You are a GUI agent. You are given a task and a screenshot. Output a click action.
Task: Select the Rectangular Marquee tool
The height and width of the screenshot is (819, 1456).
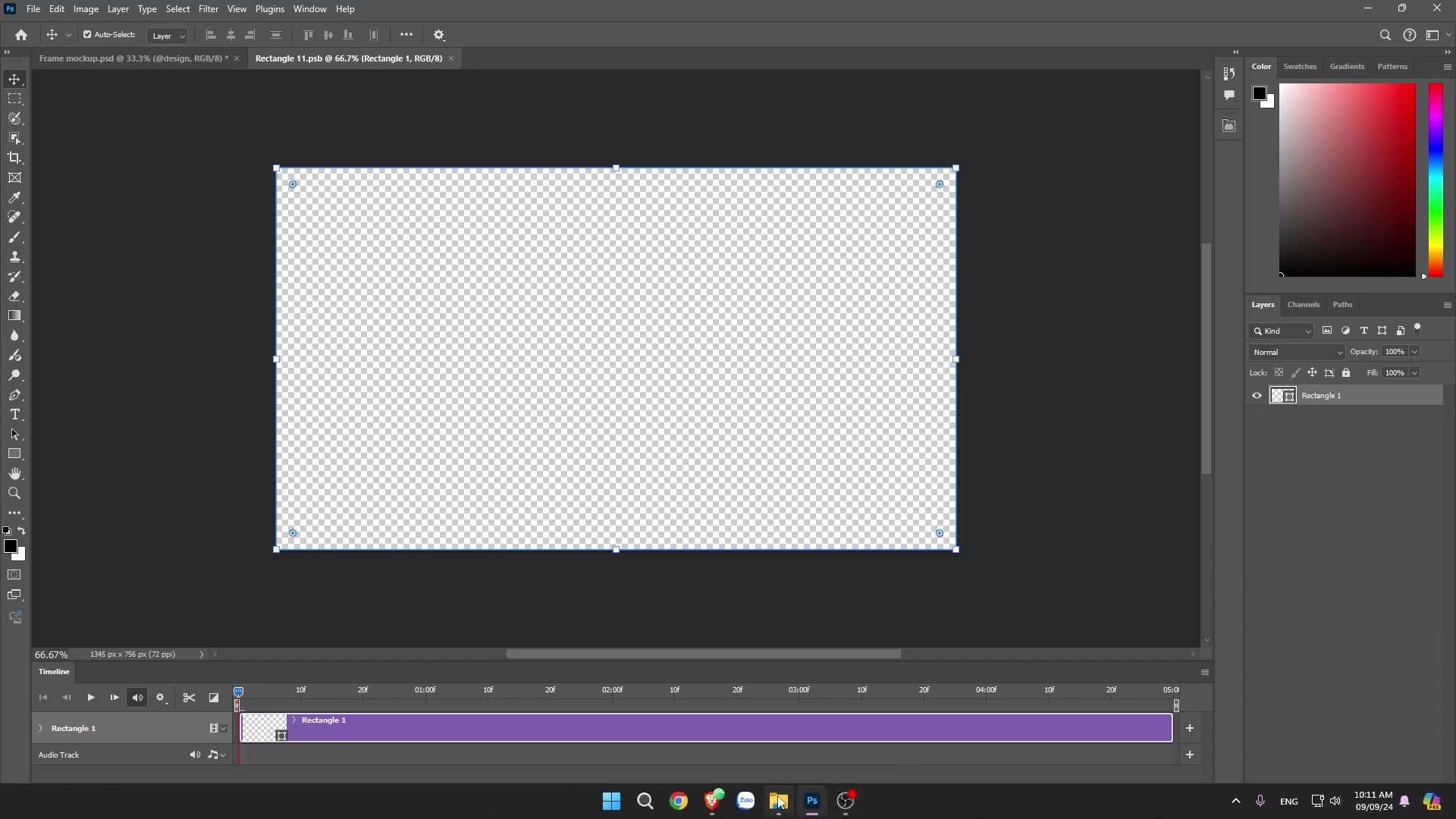(x=14, y=99)
